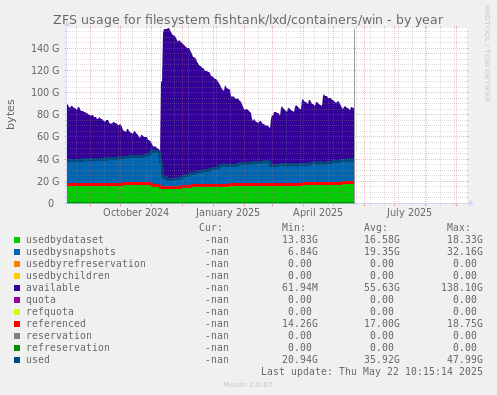Click the referenced min value 14.26G
The image size is (497, 395).
point(300,324)
